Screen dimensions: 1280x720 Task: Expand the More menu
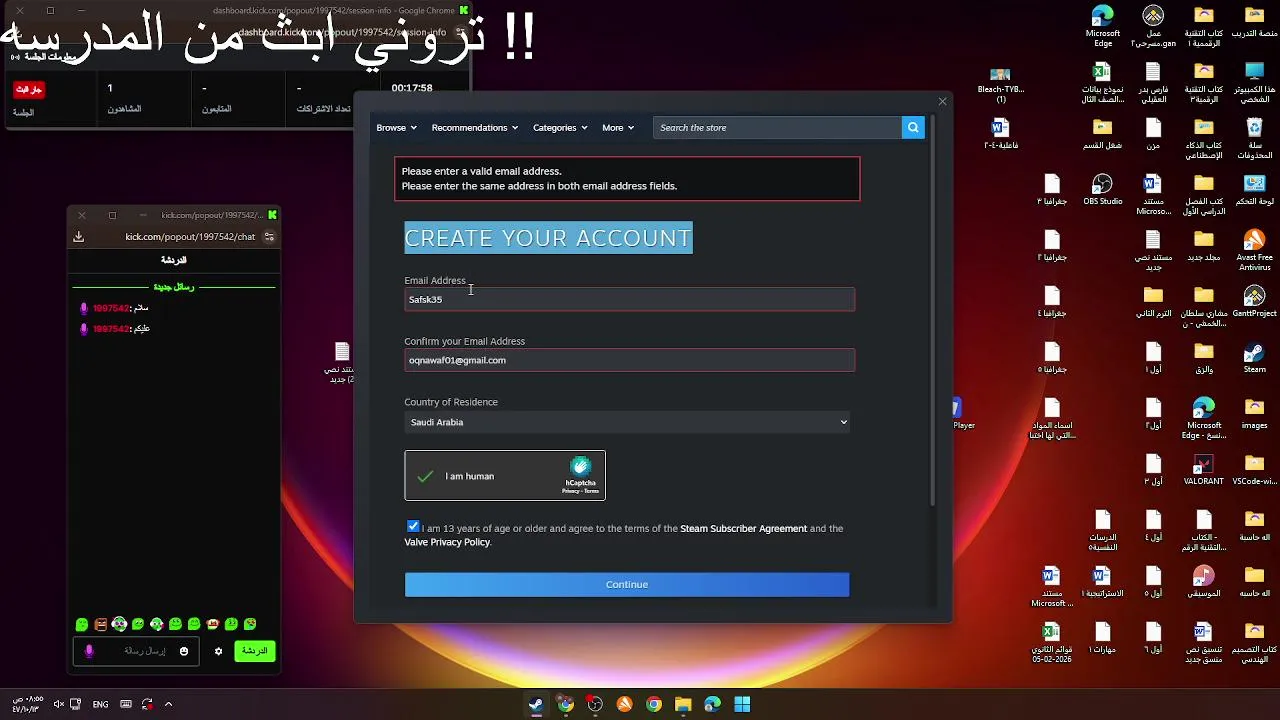pyautogui.click(x=617, y=128)
